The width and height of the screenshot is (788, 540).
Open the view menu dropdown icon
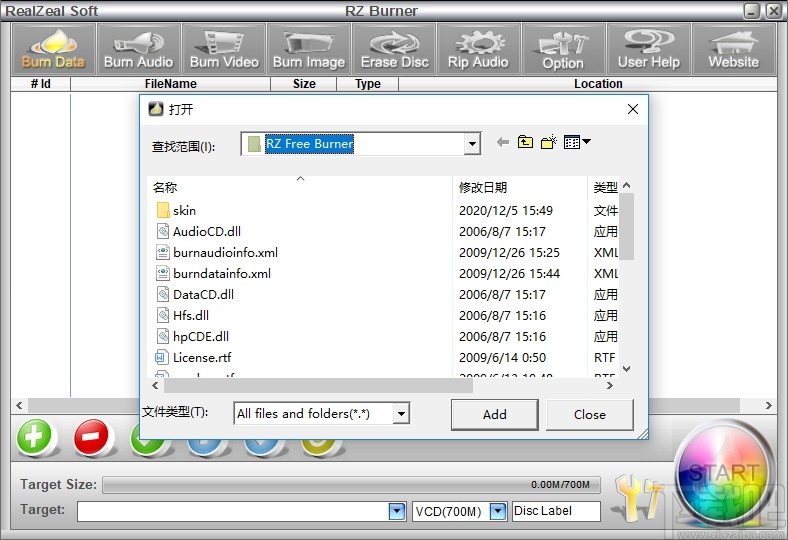tap(577, 142)
